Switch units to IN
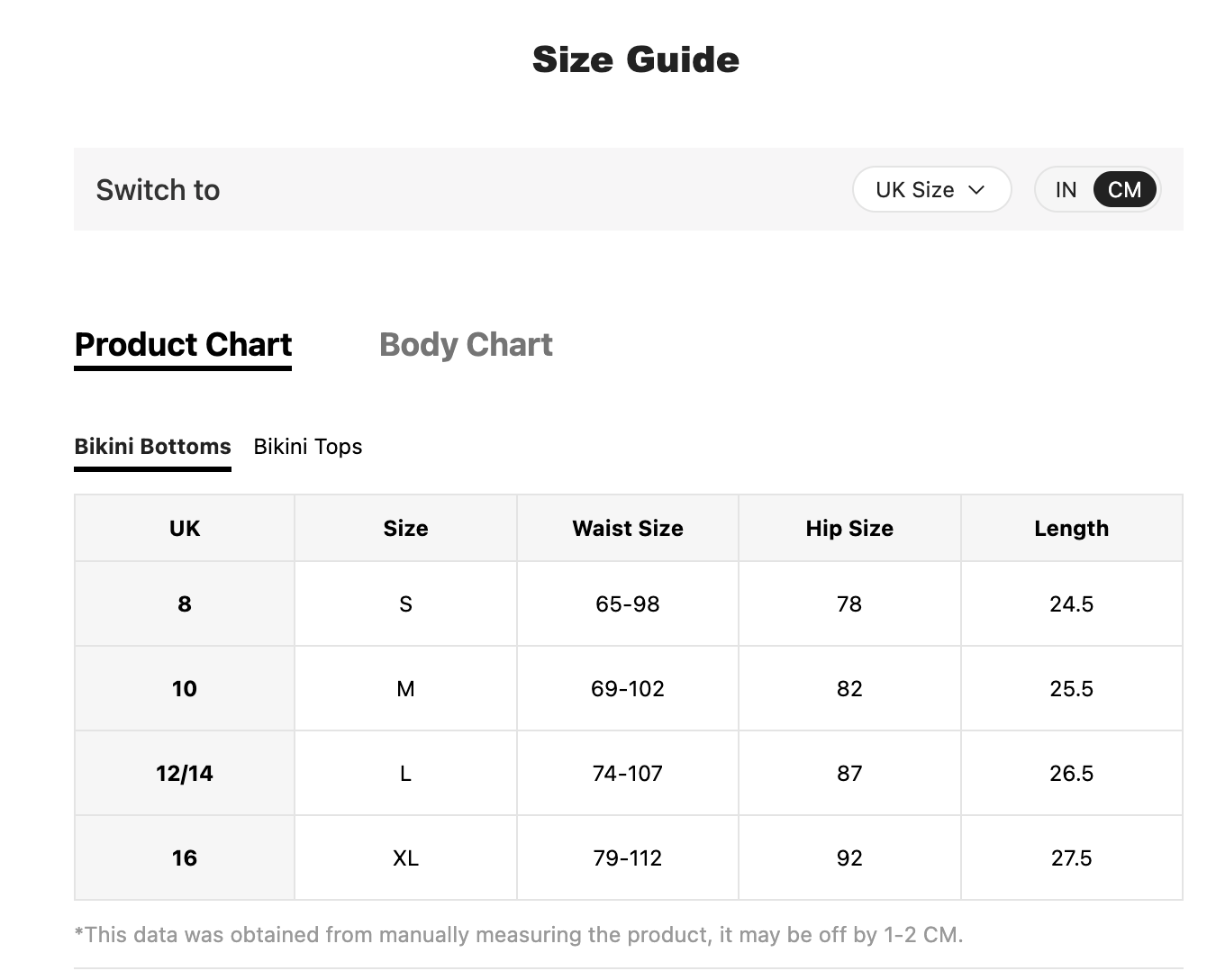 [1066, 189]
